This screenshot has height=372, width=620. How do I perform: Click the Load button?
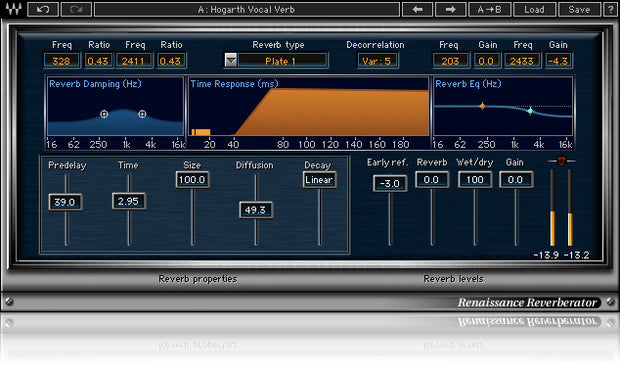534,9
